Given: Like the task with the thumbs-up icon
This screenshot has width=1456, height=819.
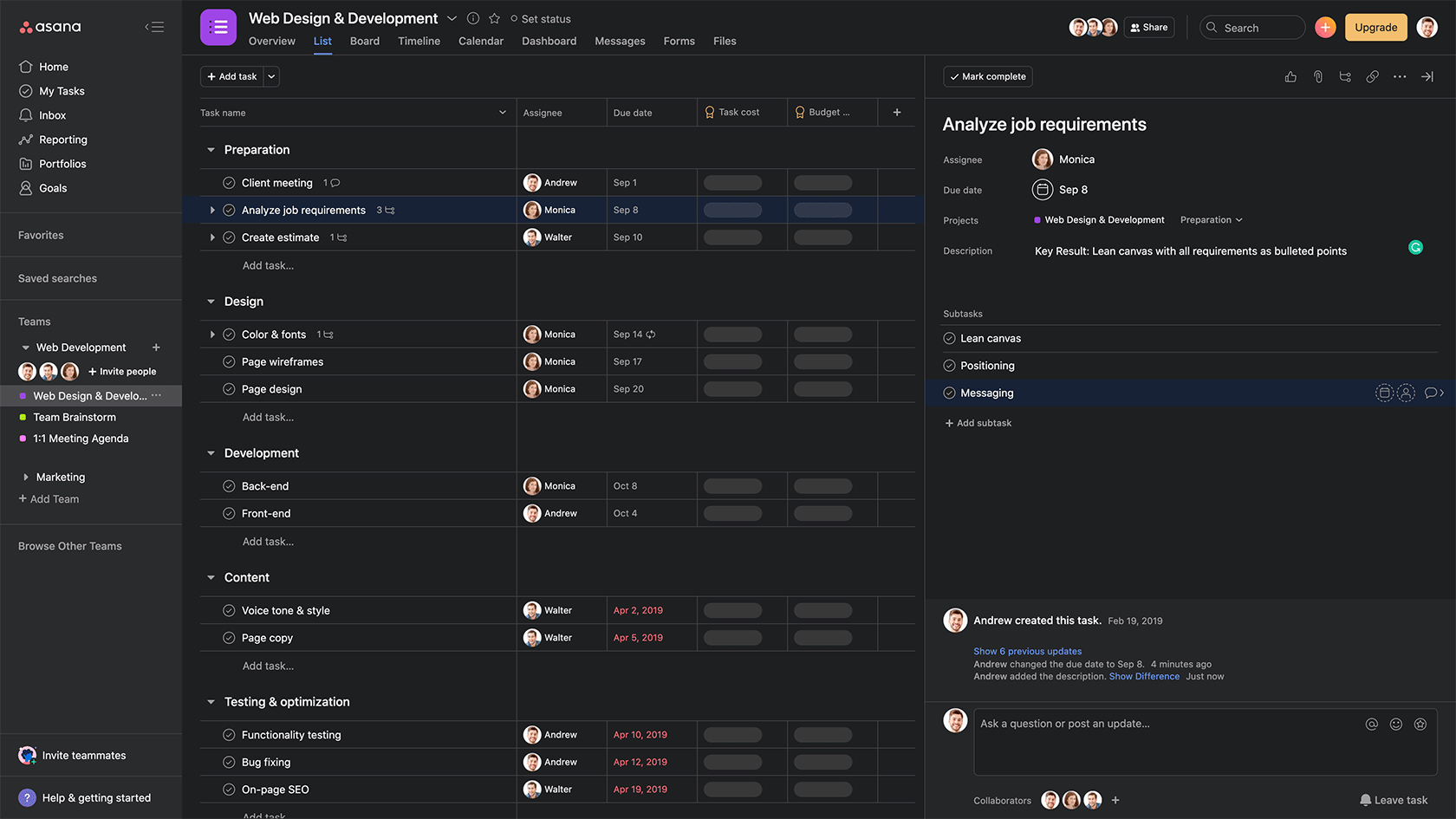Looking at the screenshot, I should pyautogui.click(x=1290, y=76).
